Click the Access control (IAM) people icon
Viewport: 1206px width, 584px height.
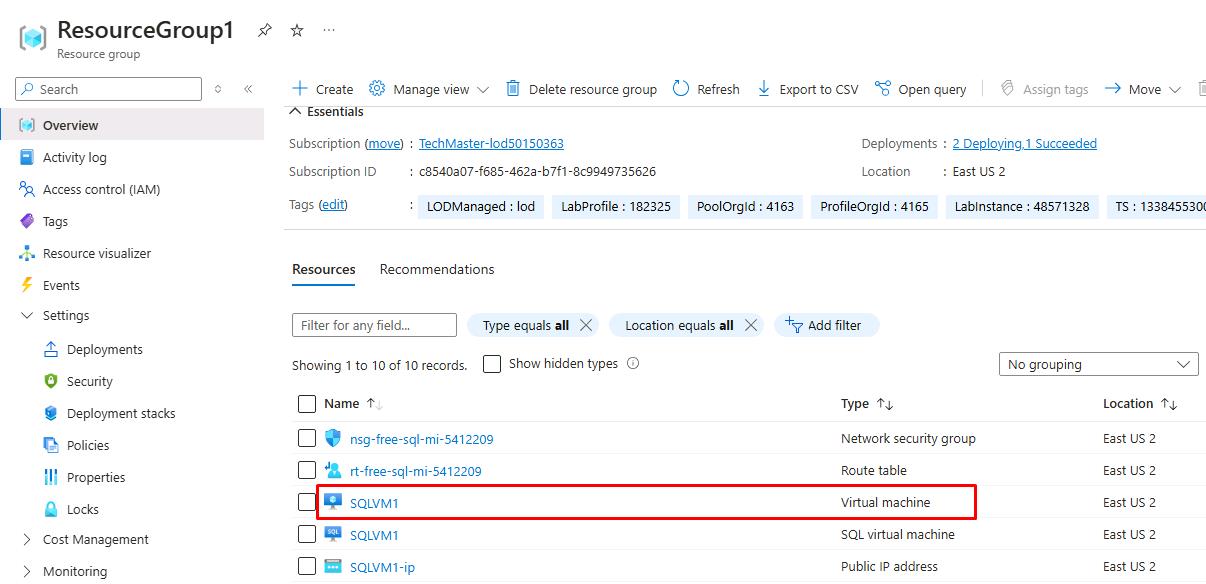(x=27, y=189)
